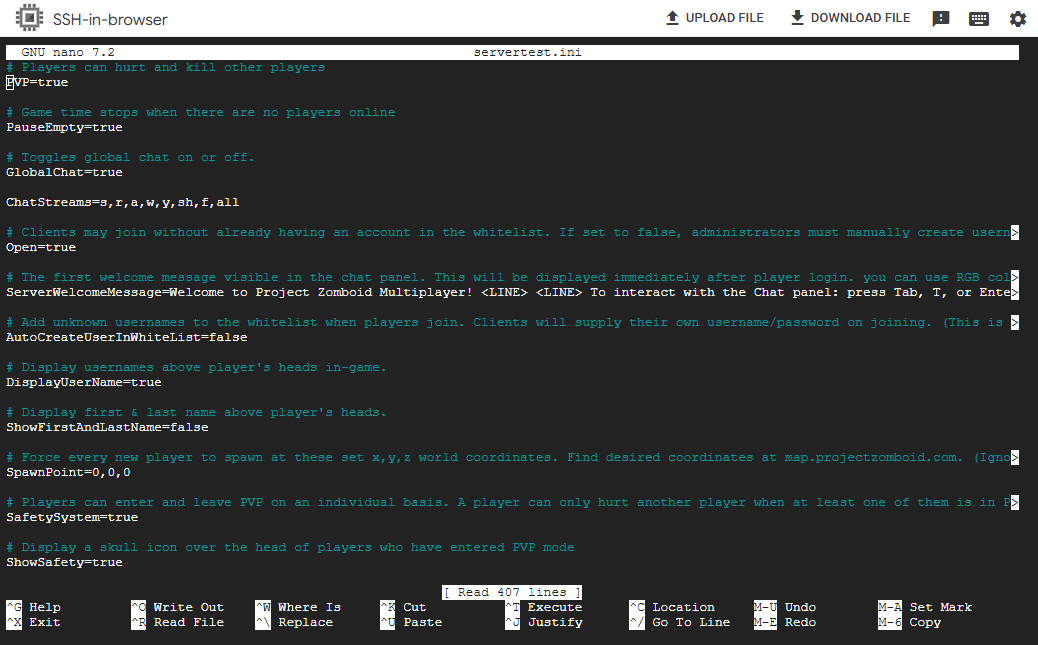Click the Open=true line
1038x645 pixels.
41,247
